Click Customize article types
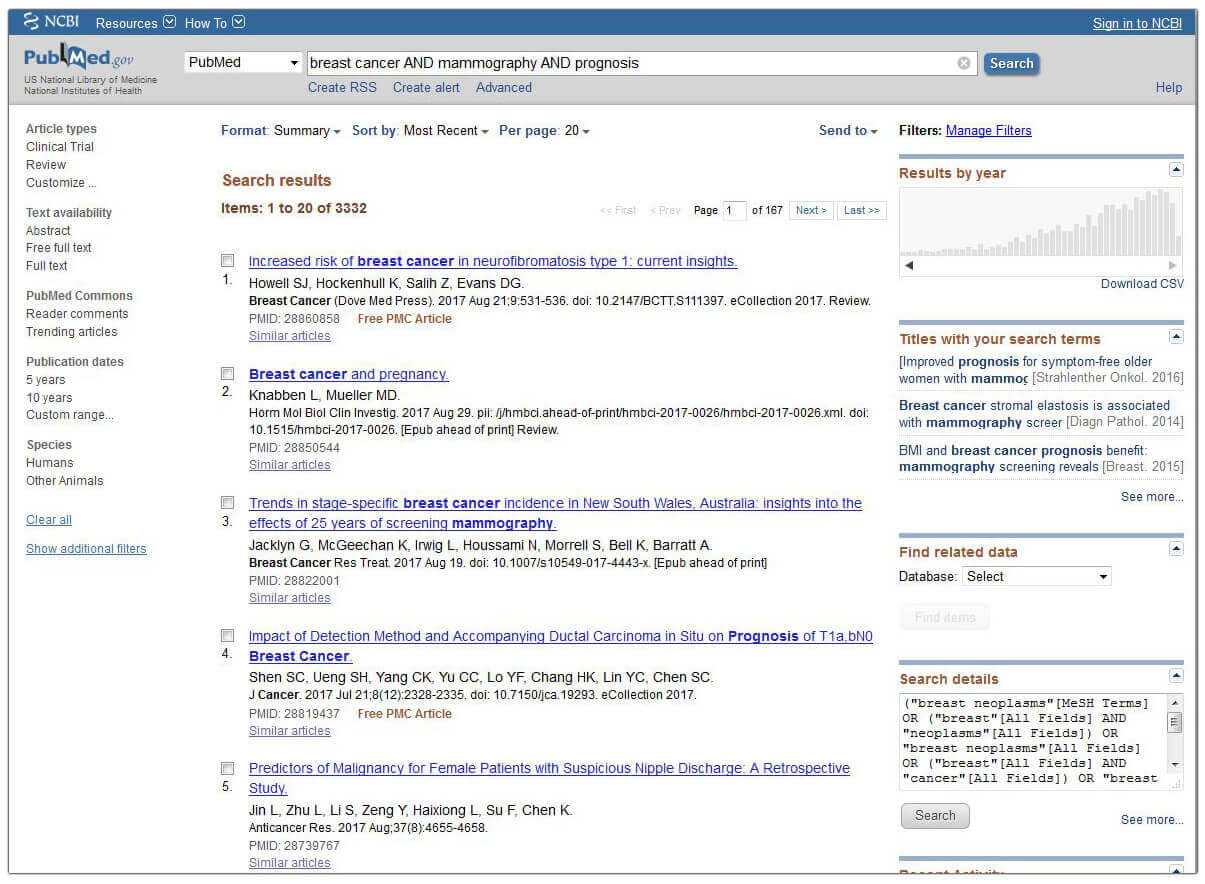 61,183
